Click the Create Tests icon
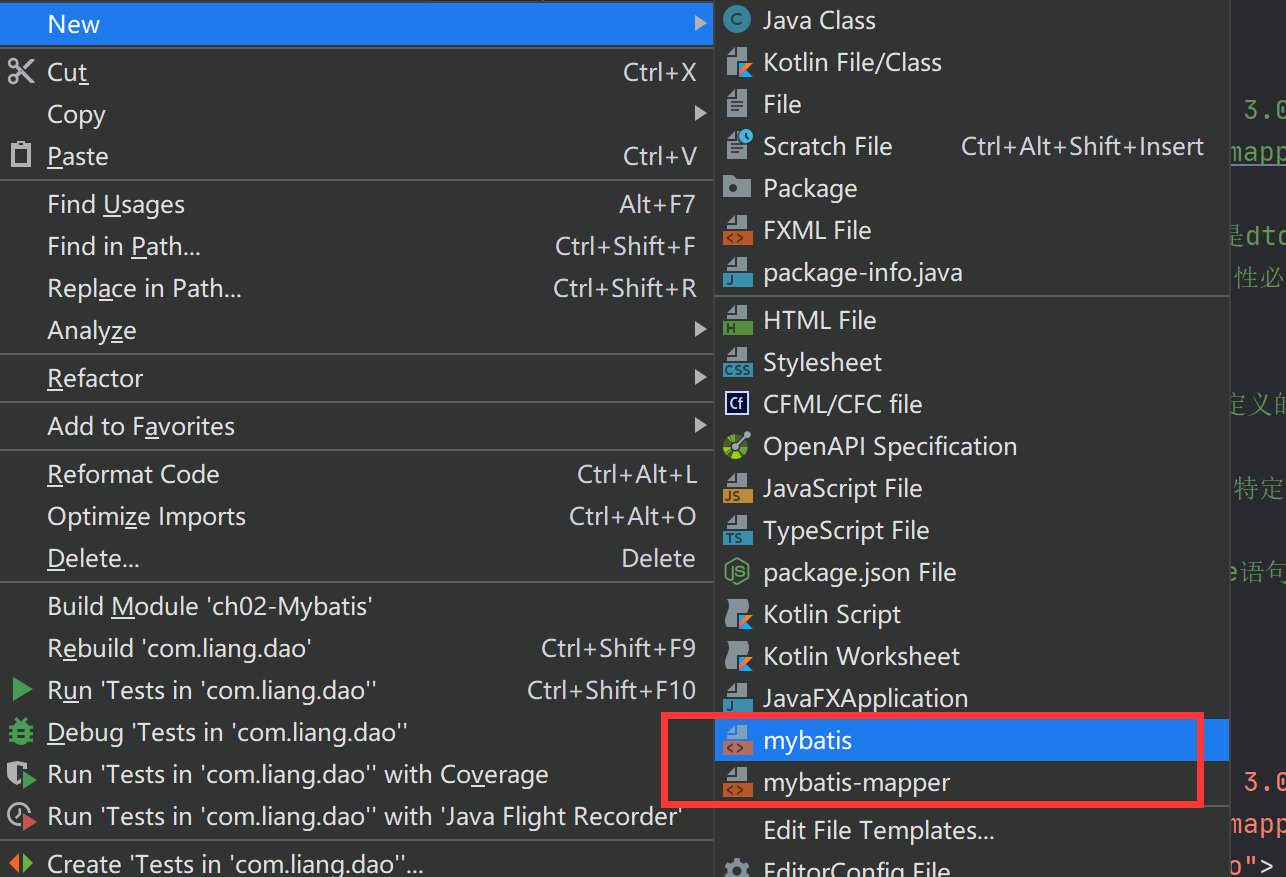 [21, 863]
